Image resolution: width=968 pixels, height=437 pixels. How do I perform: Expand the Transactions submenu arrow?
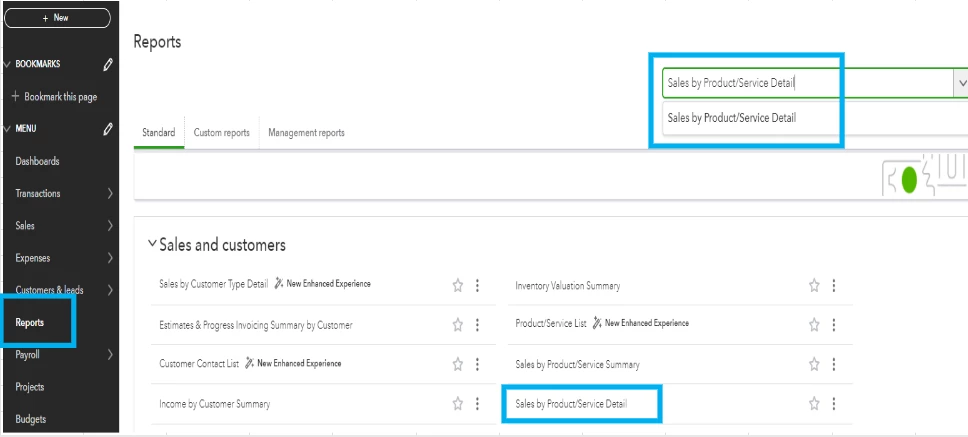coord(110,193)
